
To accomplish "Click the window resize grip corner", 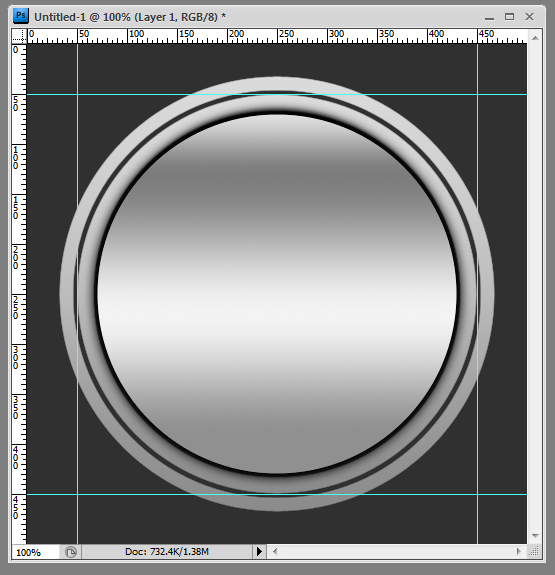I will click(x=534, y=551).
